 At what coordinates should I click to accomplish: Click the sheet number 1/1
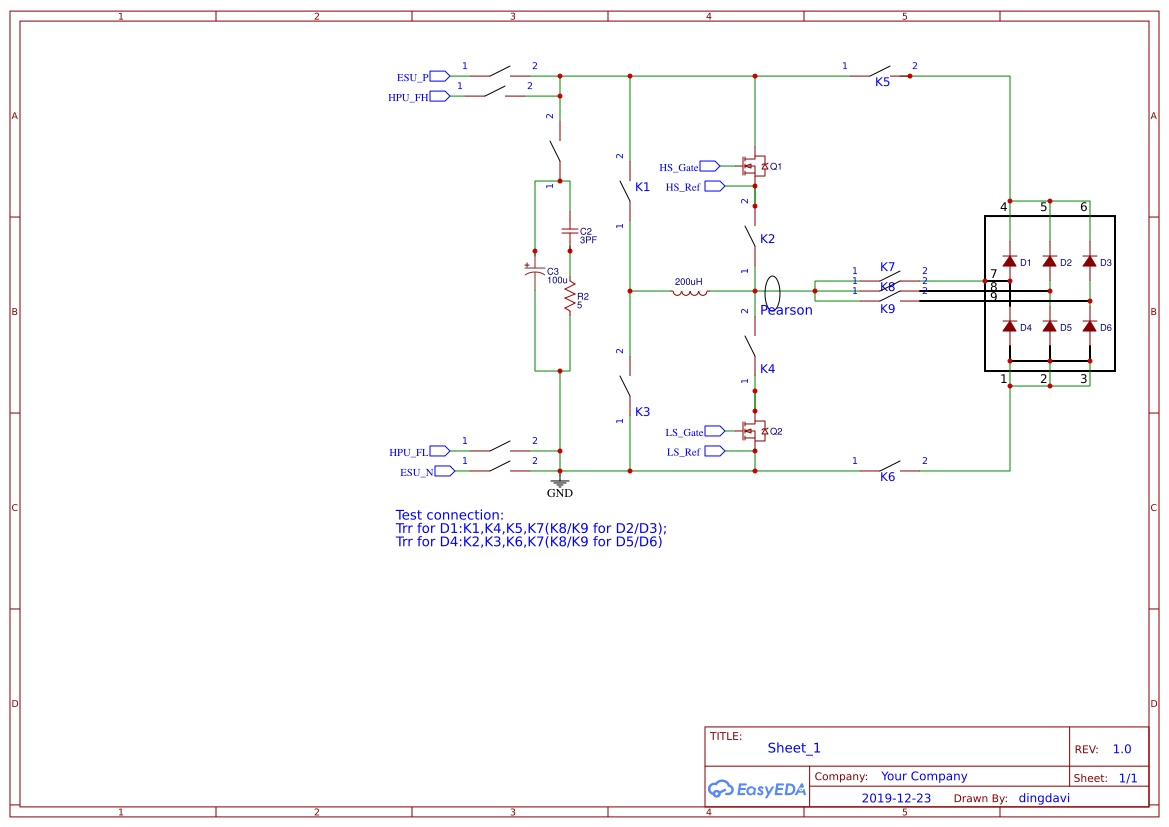(1128, 778)
